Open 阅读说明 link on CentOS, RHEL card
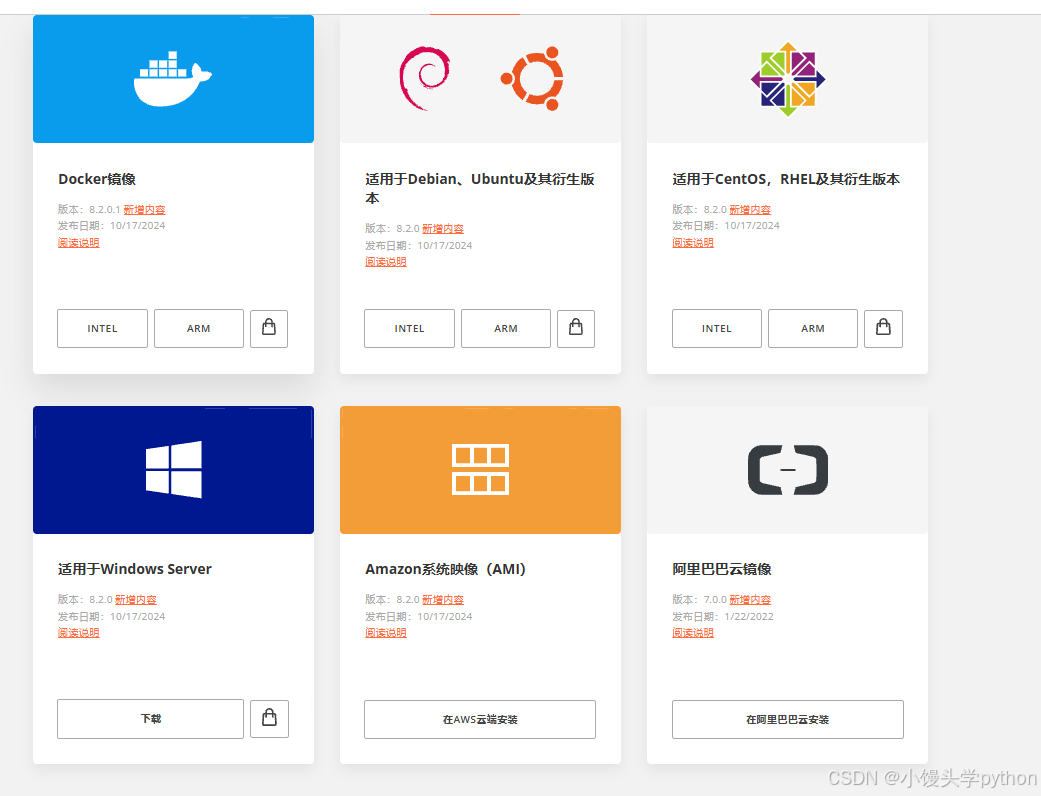The height and width of the screenshot is (796, 1041). [x=693, y=242]
